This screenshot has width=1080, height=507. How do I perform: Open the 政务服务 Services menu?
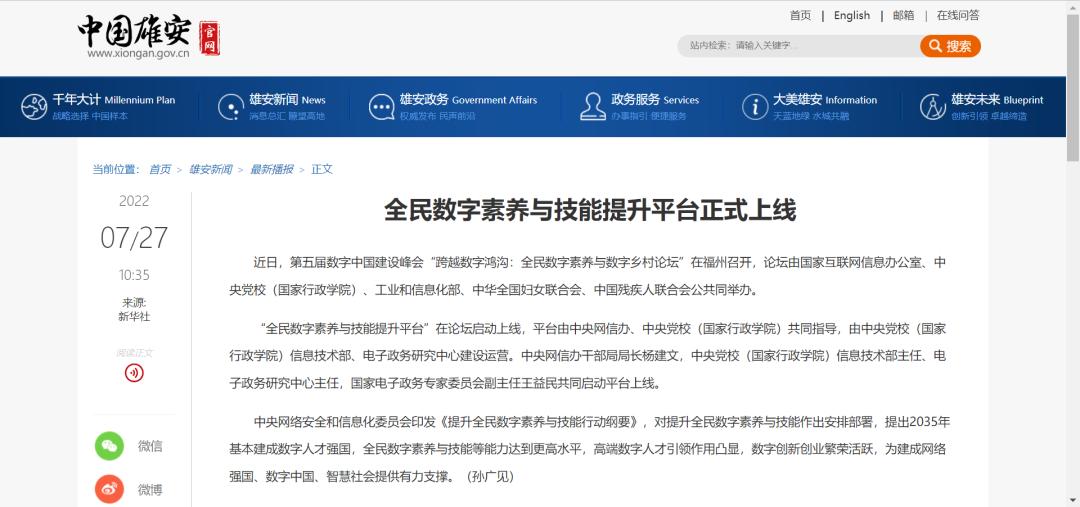655,100
